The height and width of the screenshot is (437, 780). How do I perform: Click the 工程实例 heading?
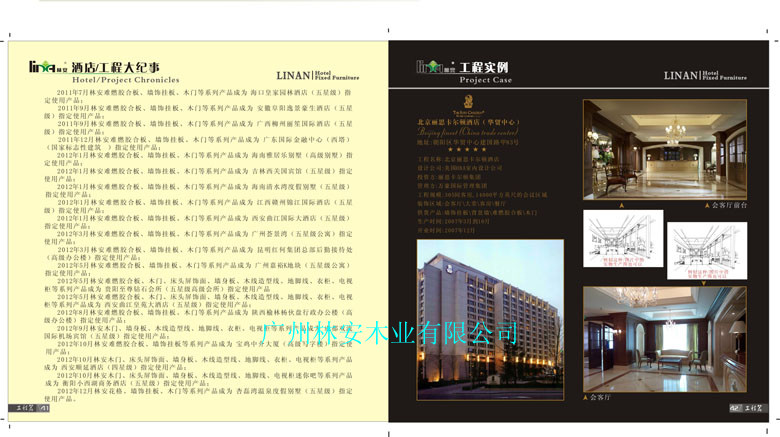484,66
